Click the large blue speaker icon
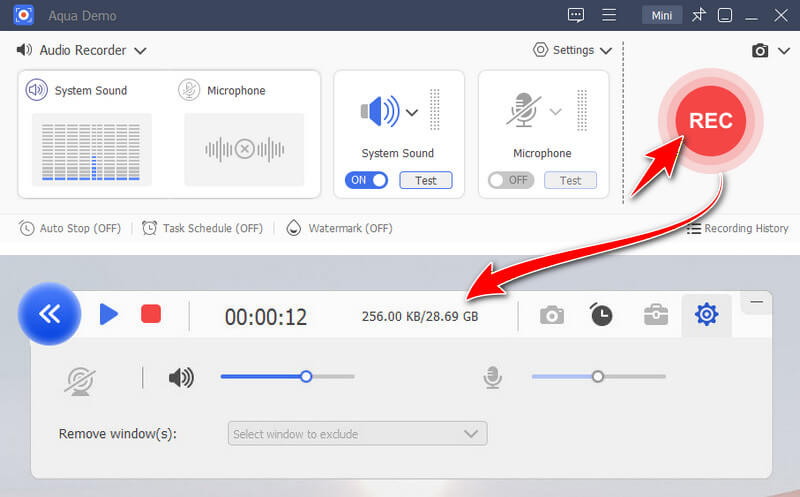Viewport: 800px width, 497px height. pos(380,111)
